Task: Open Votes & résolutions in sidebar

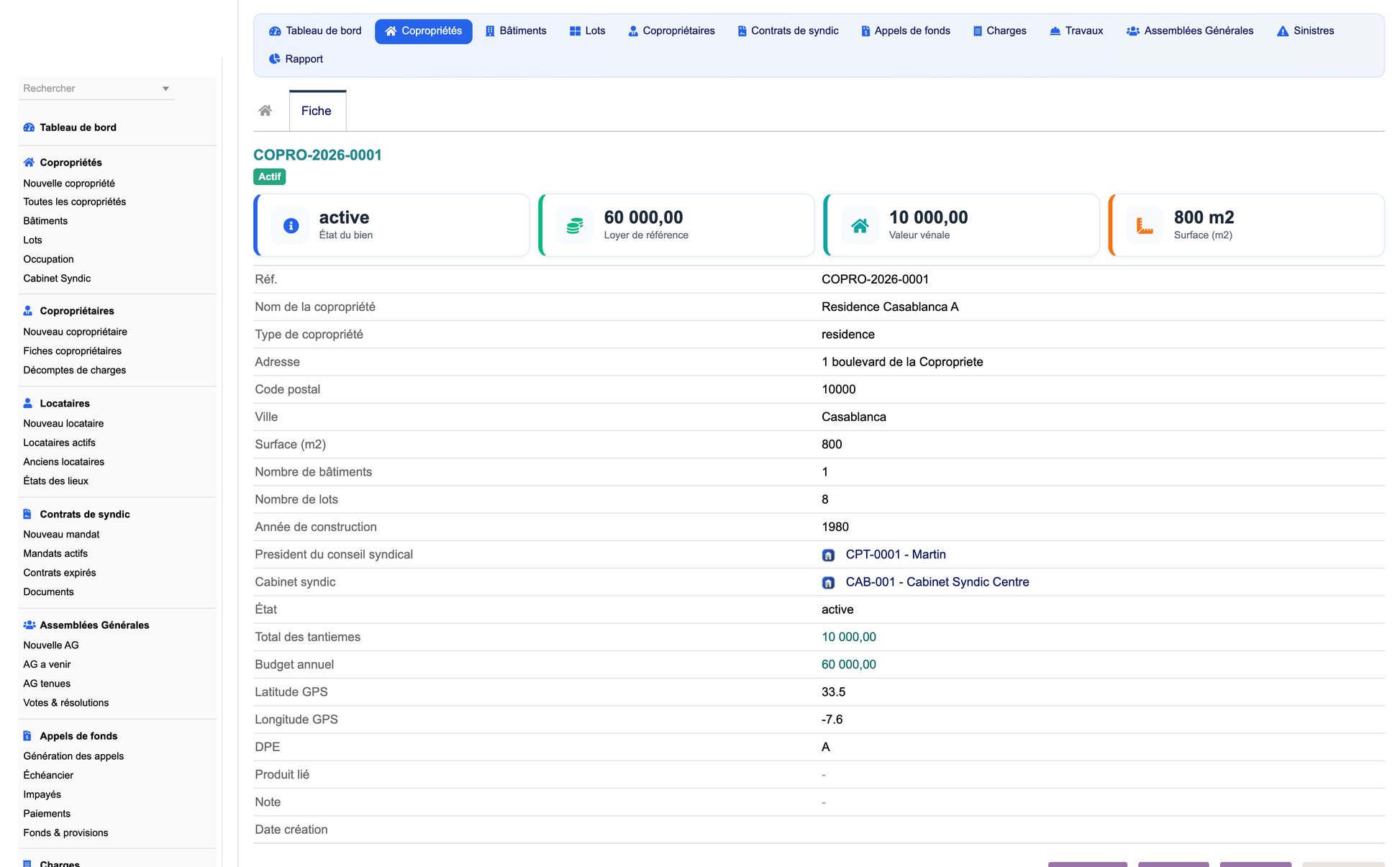Action: tap(65, 703)
